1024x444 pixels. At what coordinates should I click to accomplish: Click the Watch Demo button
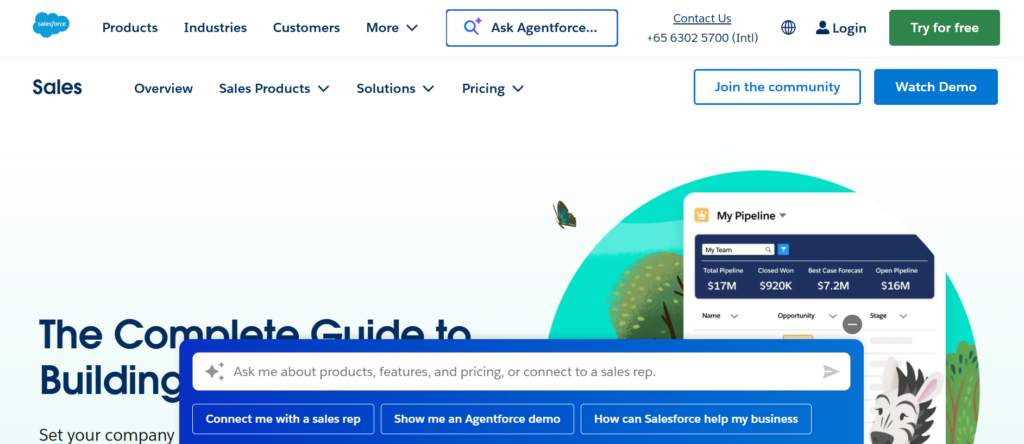(936, 87)
